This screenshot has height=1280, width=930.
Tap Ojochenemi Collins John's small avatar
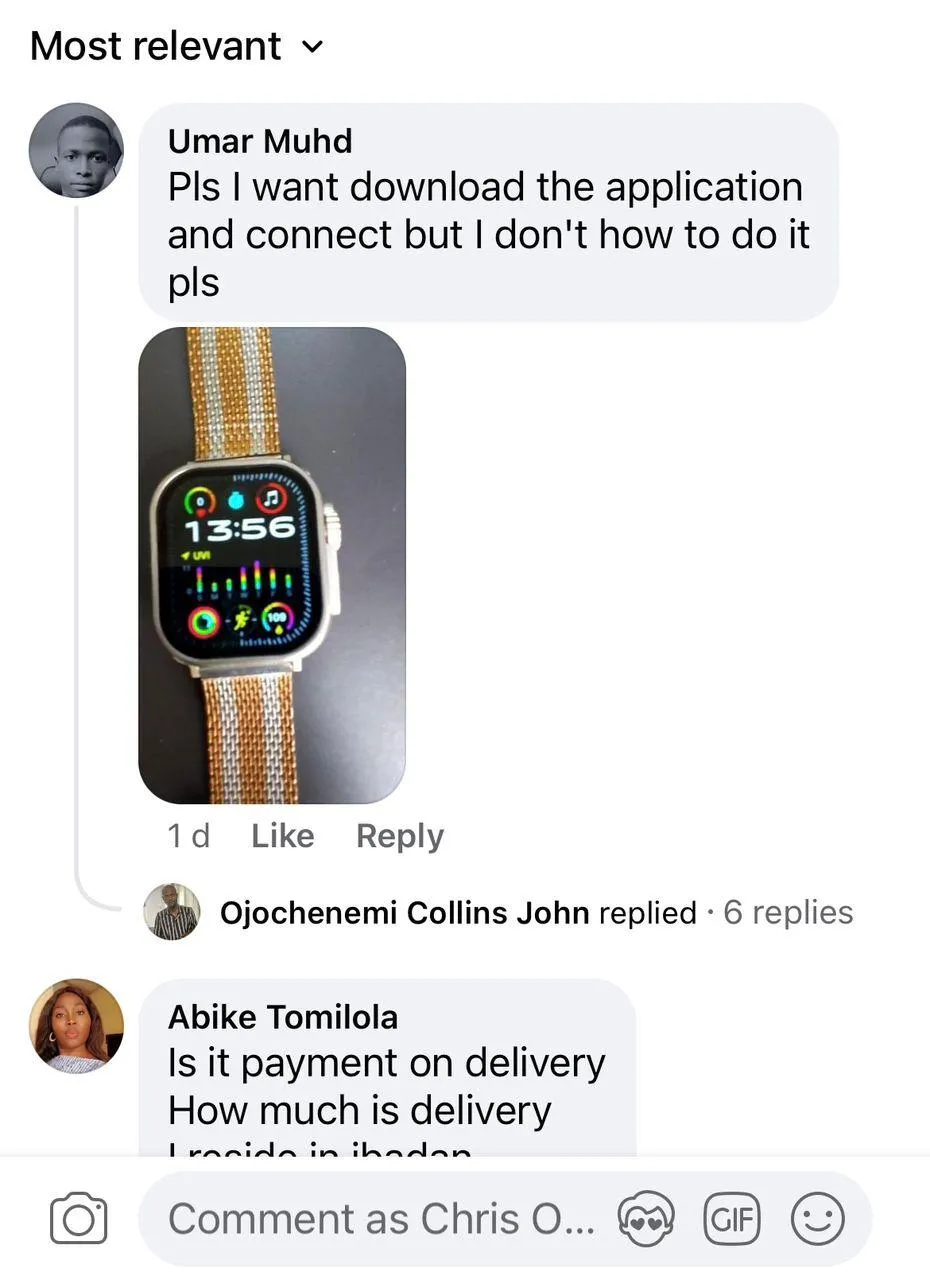coord(172,912)
